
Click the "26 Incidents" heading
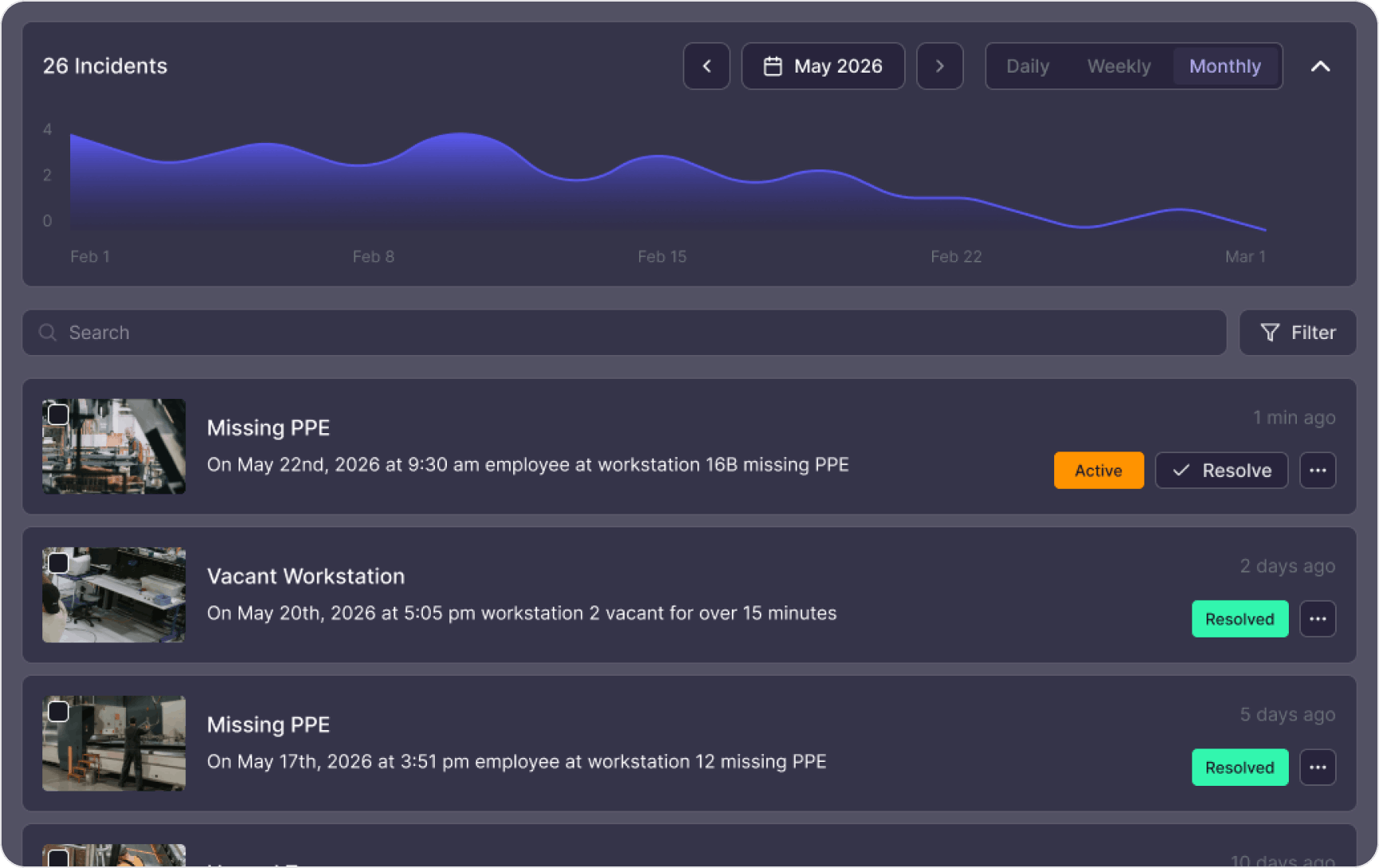[x=105, y=66]
